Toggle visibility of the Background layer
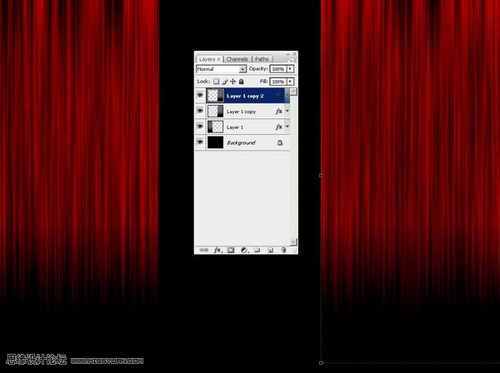Image resolution: width=500 pixels, height=373 pixels. tap(200, 142)
